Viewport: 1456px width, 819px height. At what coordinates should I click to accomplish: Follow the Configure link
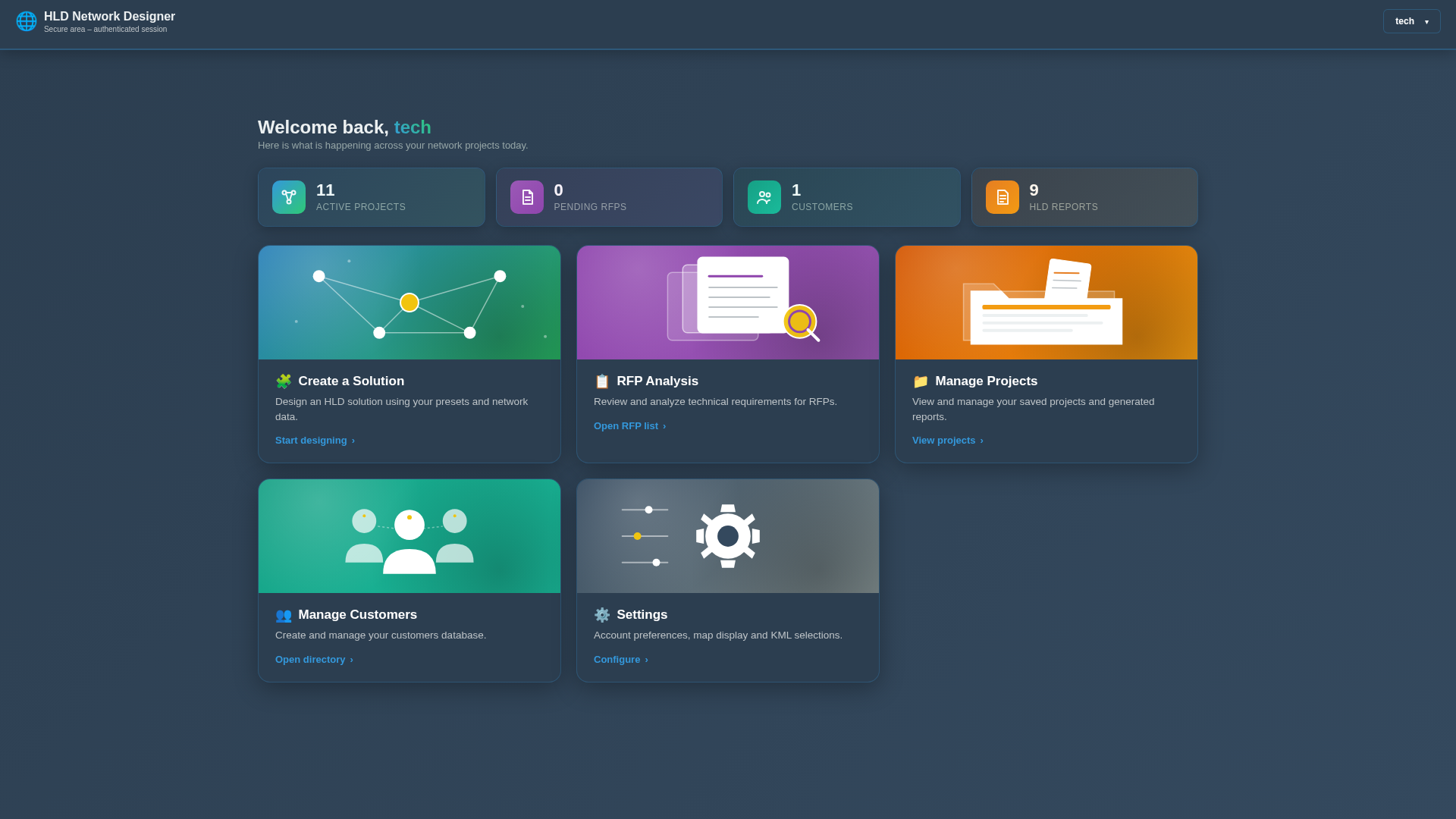(620, 660)
